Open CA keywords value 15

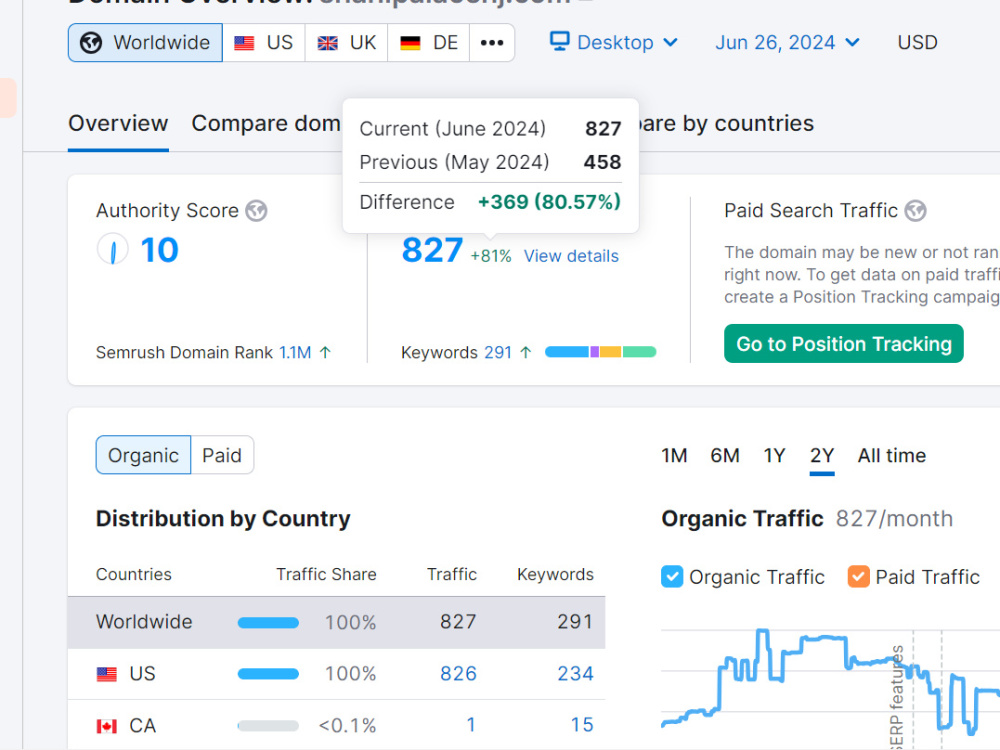[x=582, y=725]
